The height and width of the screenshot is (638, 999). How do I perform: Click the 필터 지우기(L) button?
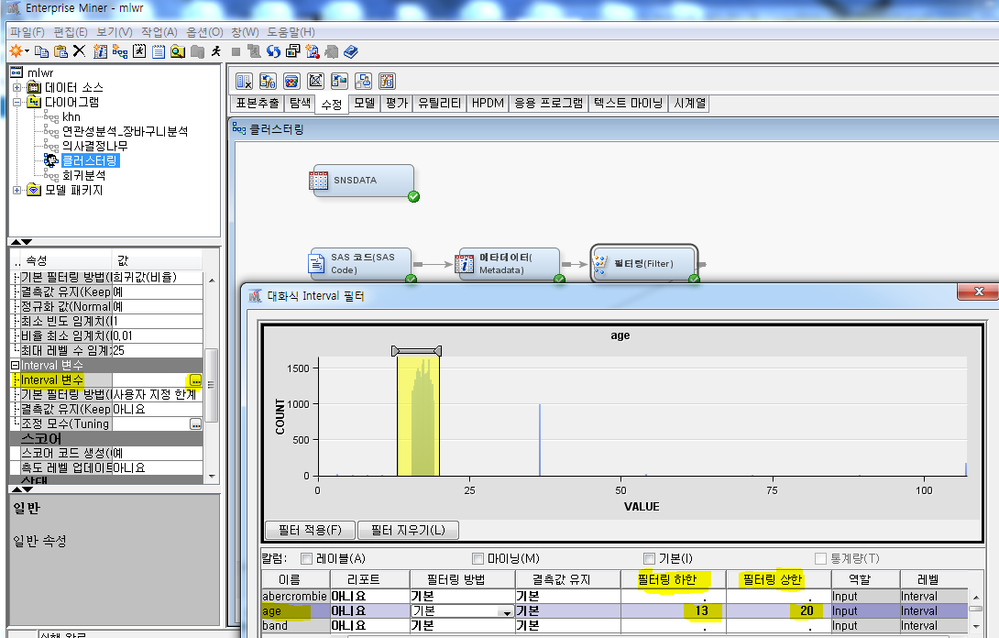407,529
